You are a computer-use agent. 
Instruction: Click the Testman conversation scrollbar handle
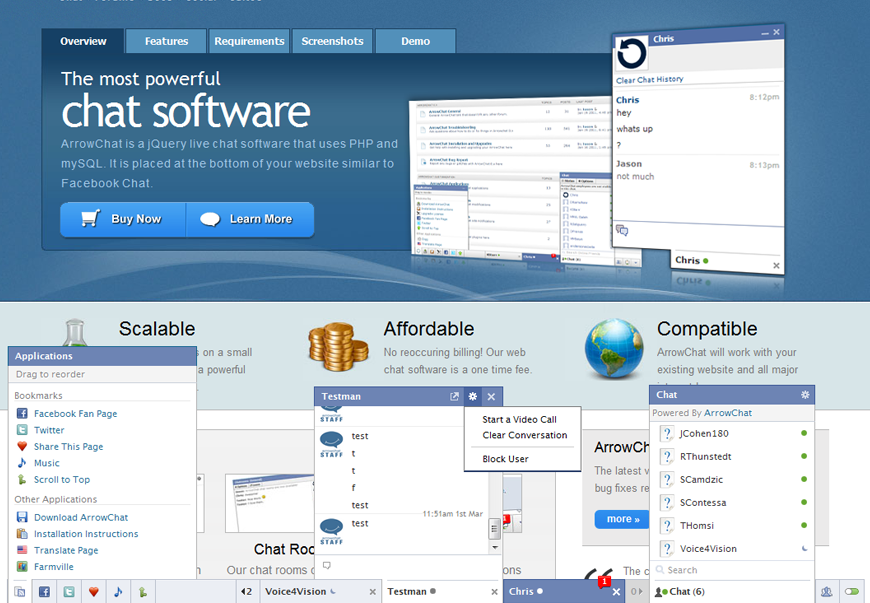point(494,529)
